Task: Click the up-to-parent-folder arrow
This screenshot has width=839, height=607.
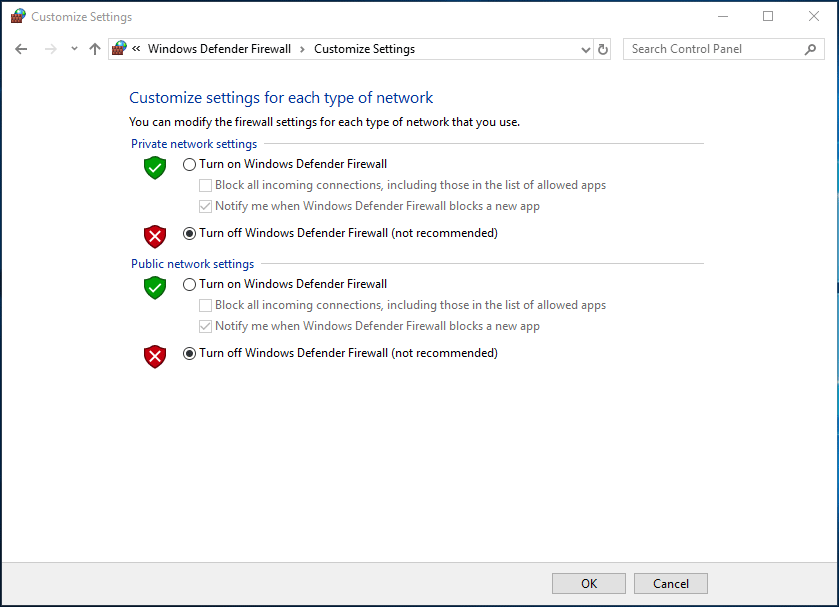Action: tap(95, 48)
